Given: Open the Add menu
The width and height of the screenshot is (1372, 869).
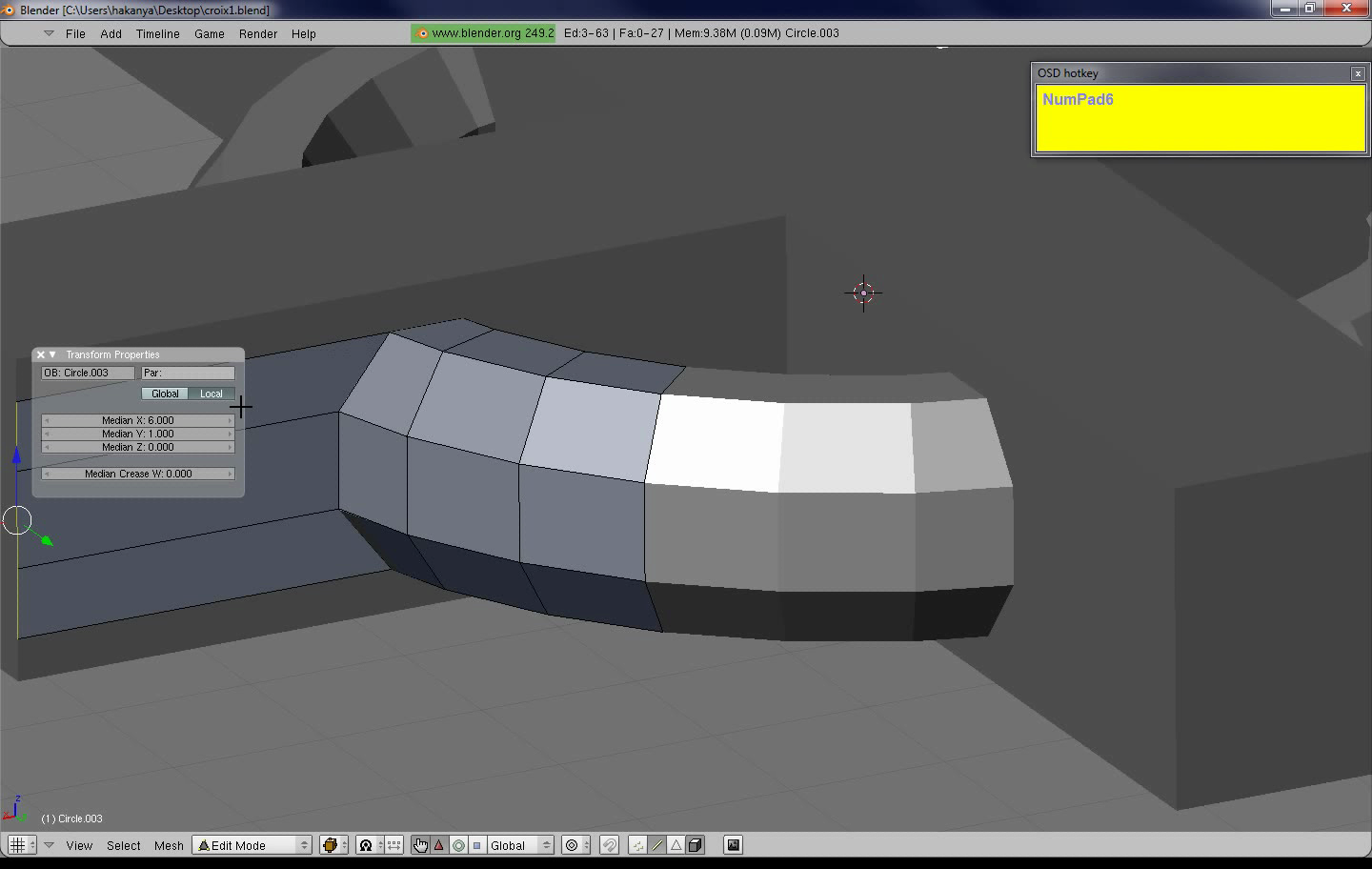Looking at the screenshot, I should pyautogui.click(x=111, y=33).
